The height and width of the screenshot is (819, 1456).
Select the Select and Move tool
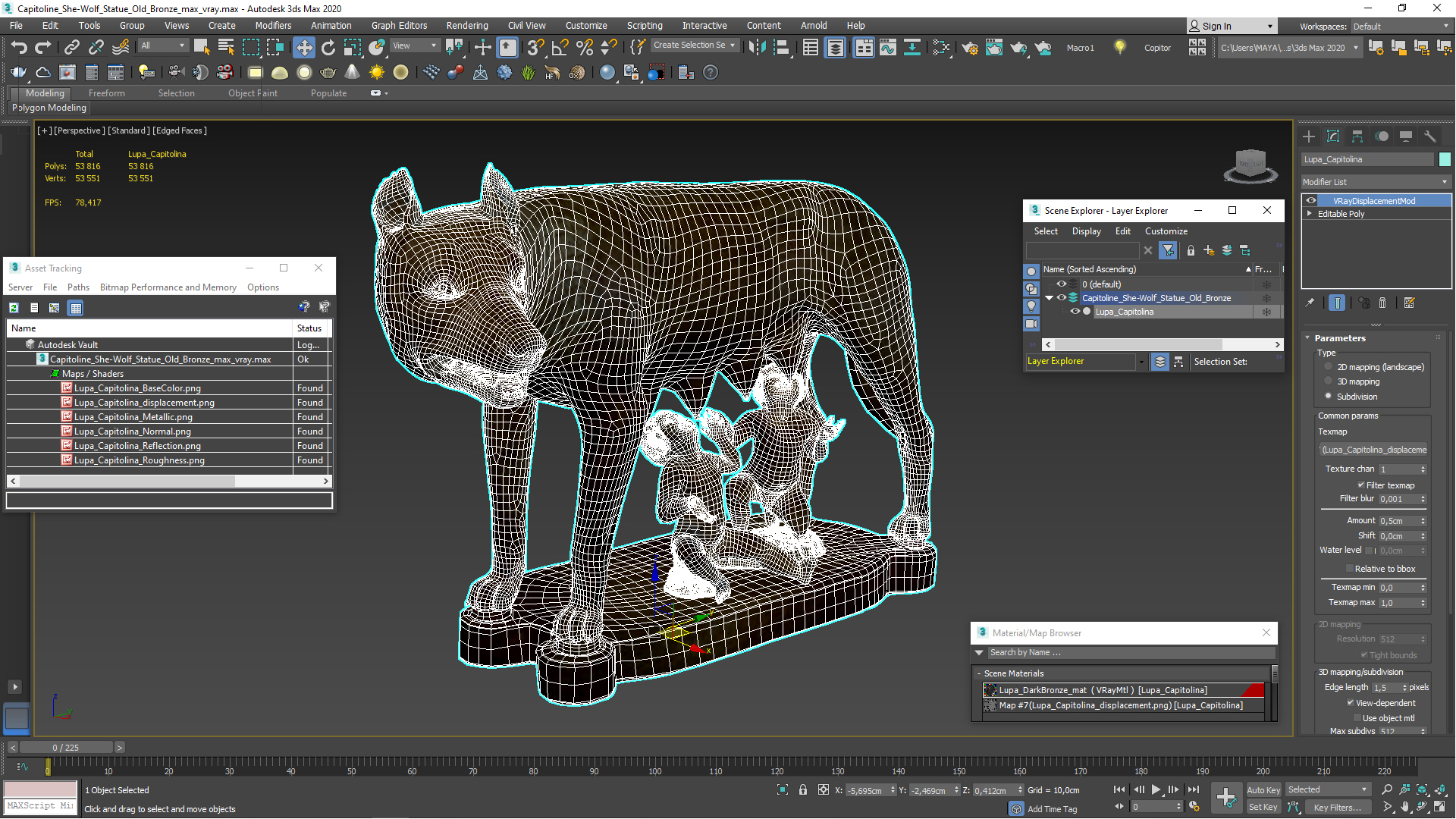[303, 48]
